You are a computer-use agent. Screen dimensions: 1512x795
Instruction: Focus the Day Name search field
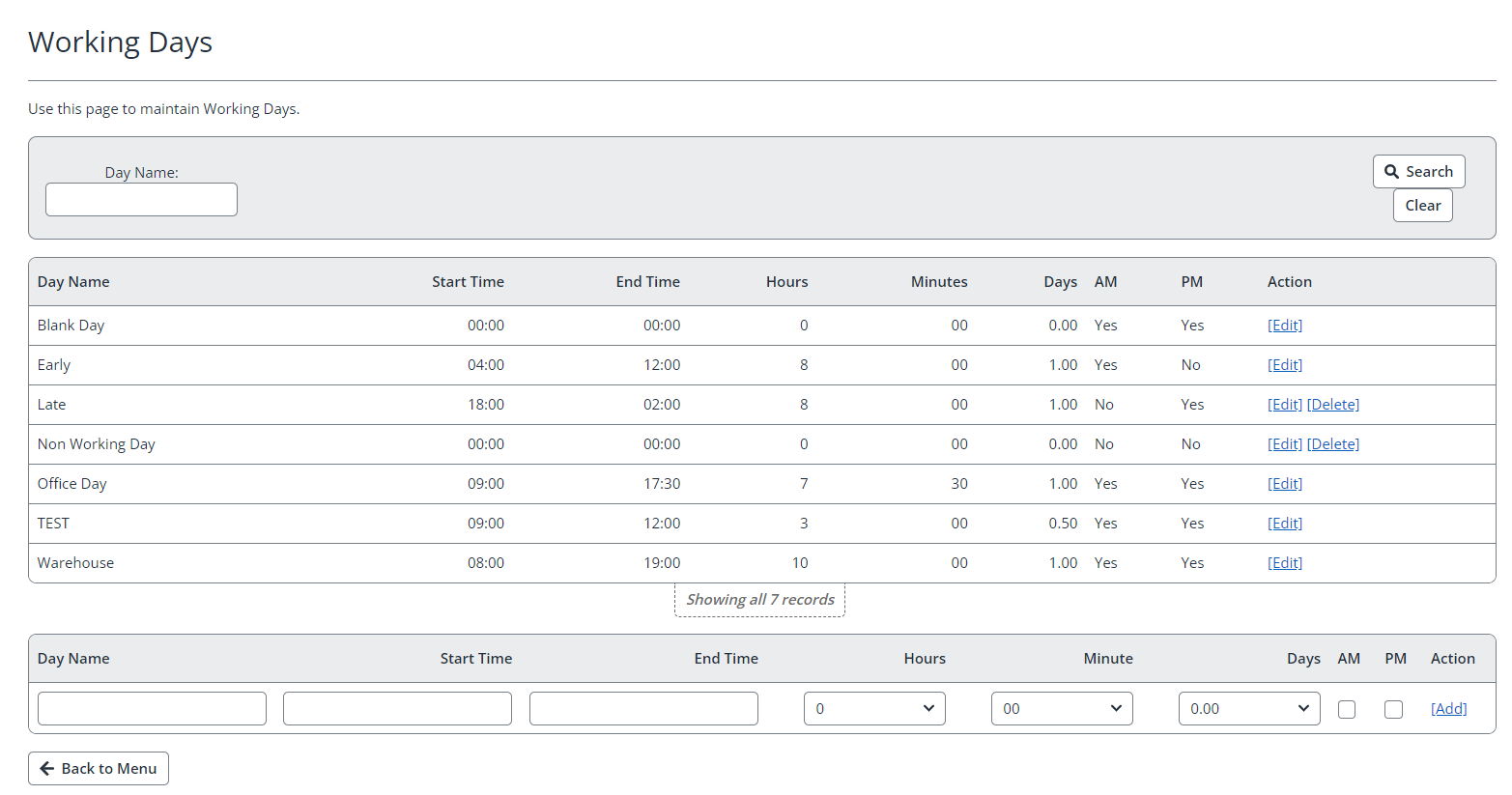(141, 200)
